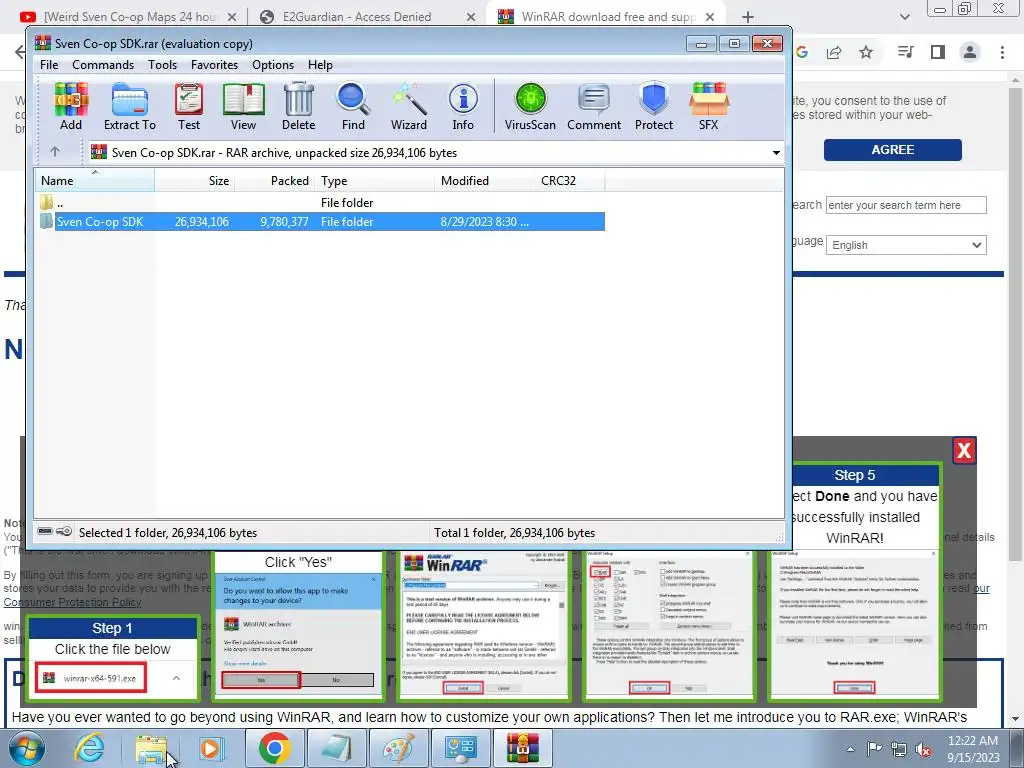The height and width of the screenshot is (768, 1024).
Task: Launch the Wizard wand tool
Action: click(409, 106)
